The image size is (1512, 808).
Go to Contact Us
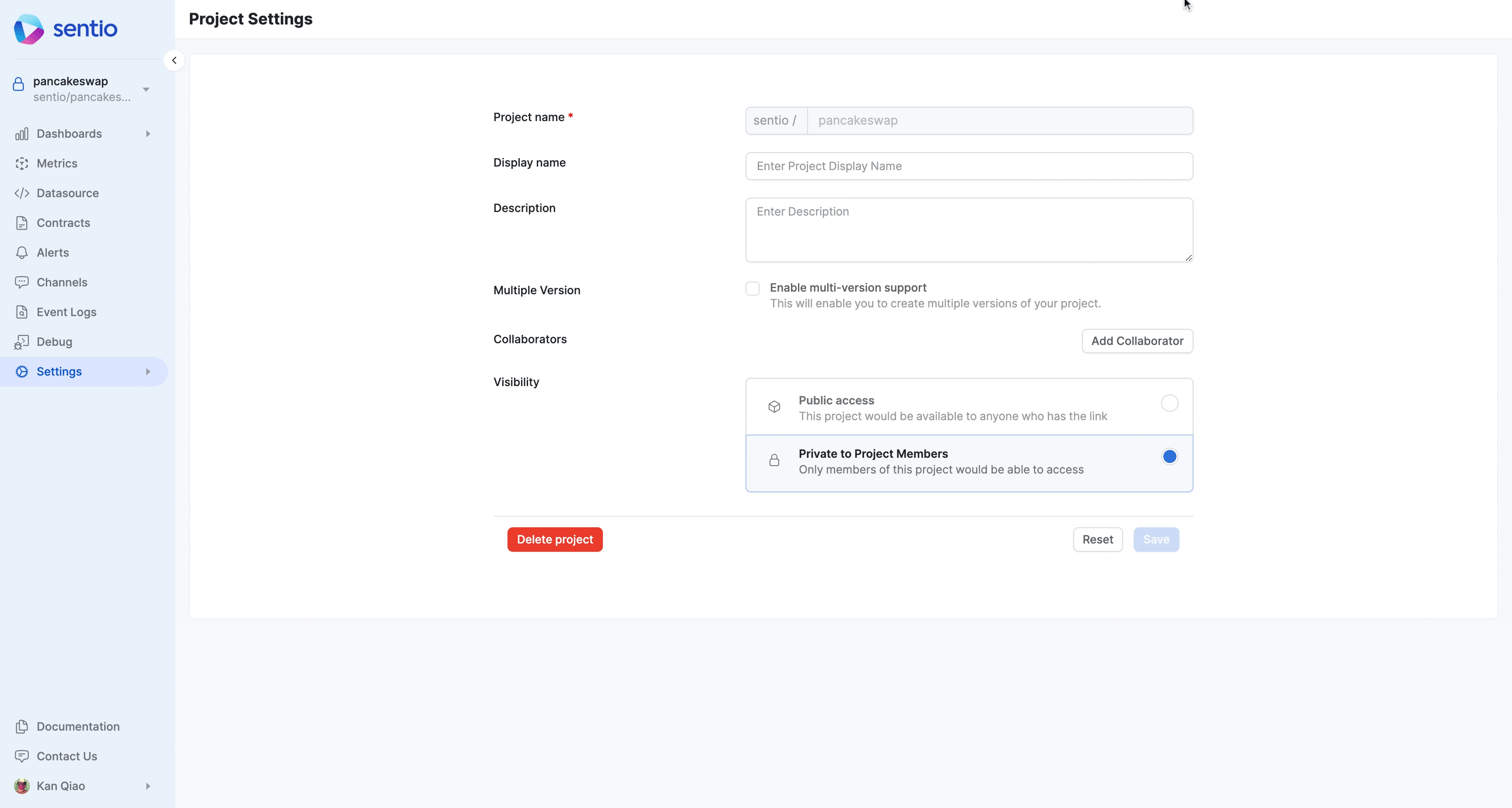[x=66, y=756]
